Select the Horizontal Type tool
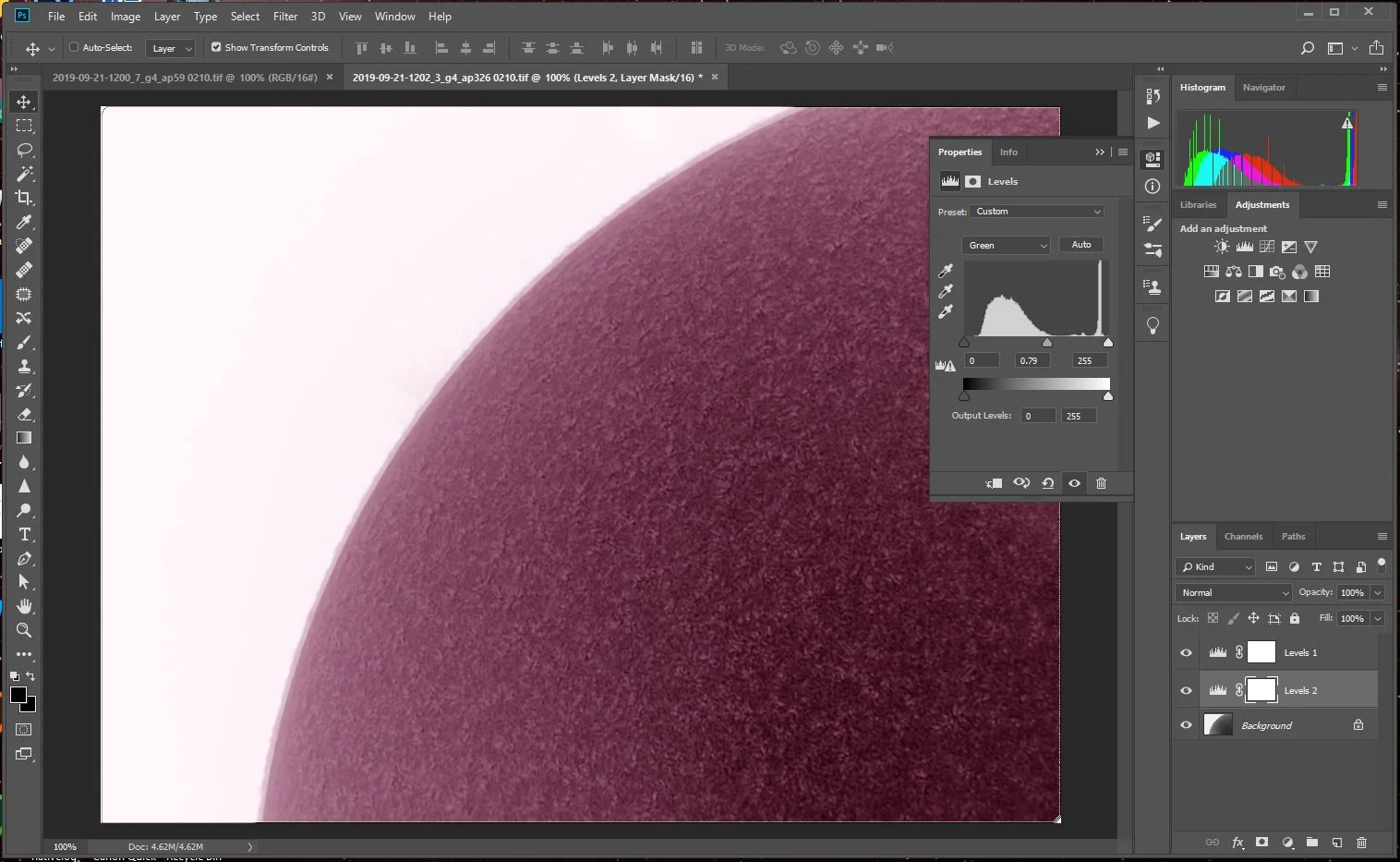 click(x=24, y=535)
